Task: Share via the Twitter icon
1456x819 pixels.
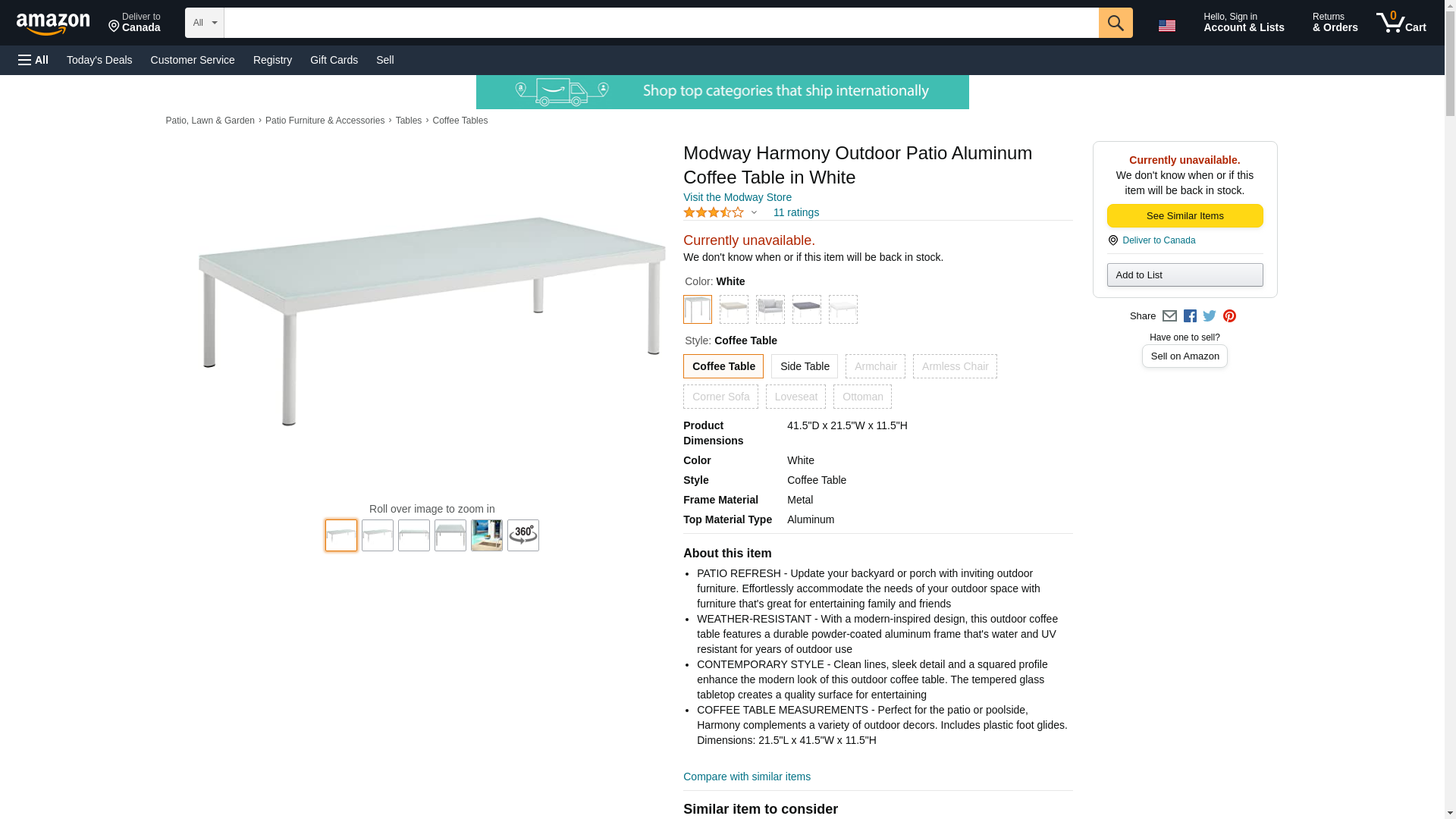Action: (x=1210, y=316)
